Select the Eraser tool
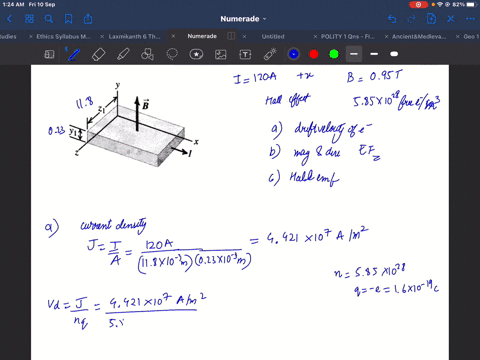This screenshot has height=360, width=480. (x=98, y=54)
